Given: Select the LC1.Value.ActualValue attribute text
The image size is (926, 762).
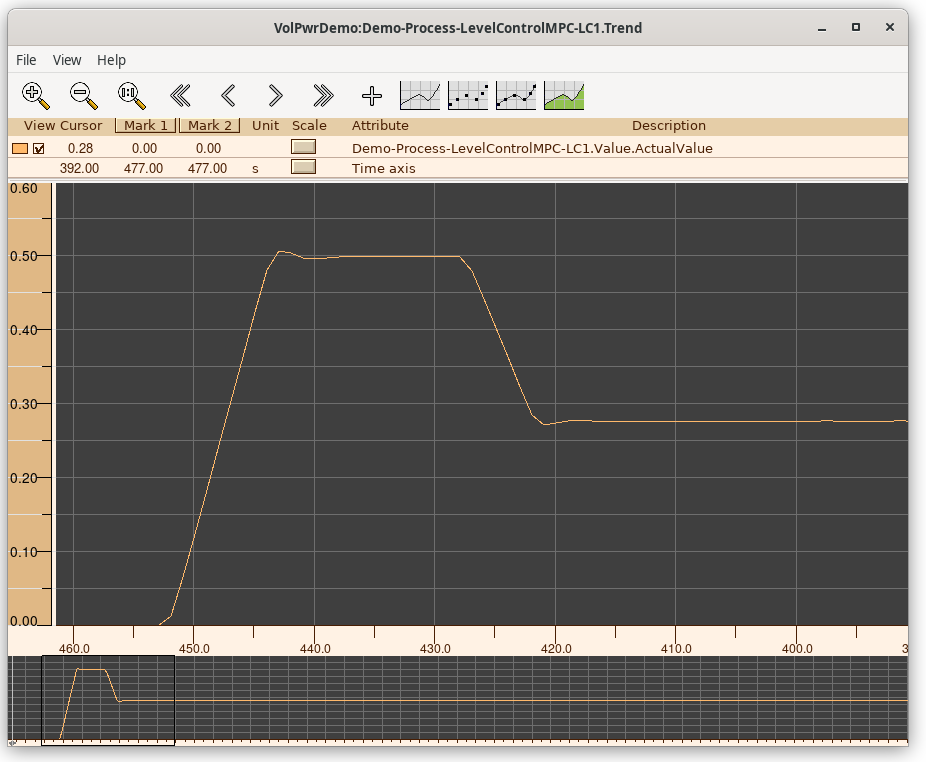Looking at the screenshot, I should (x=532, y=148).
